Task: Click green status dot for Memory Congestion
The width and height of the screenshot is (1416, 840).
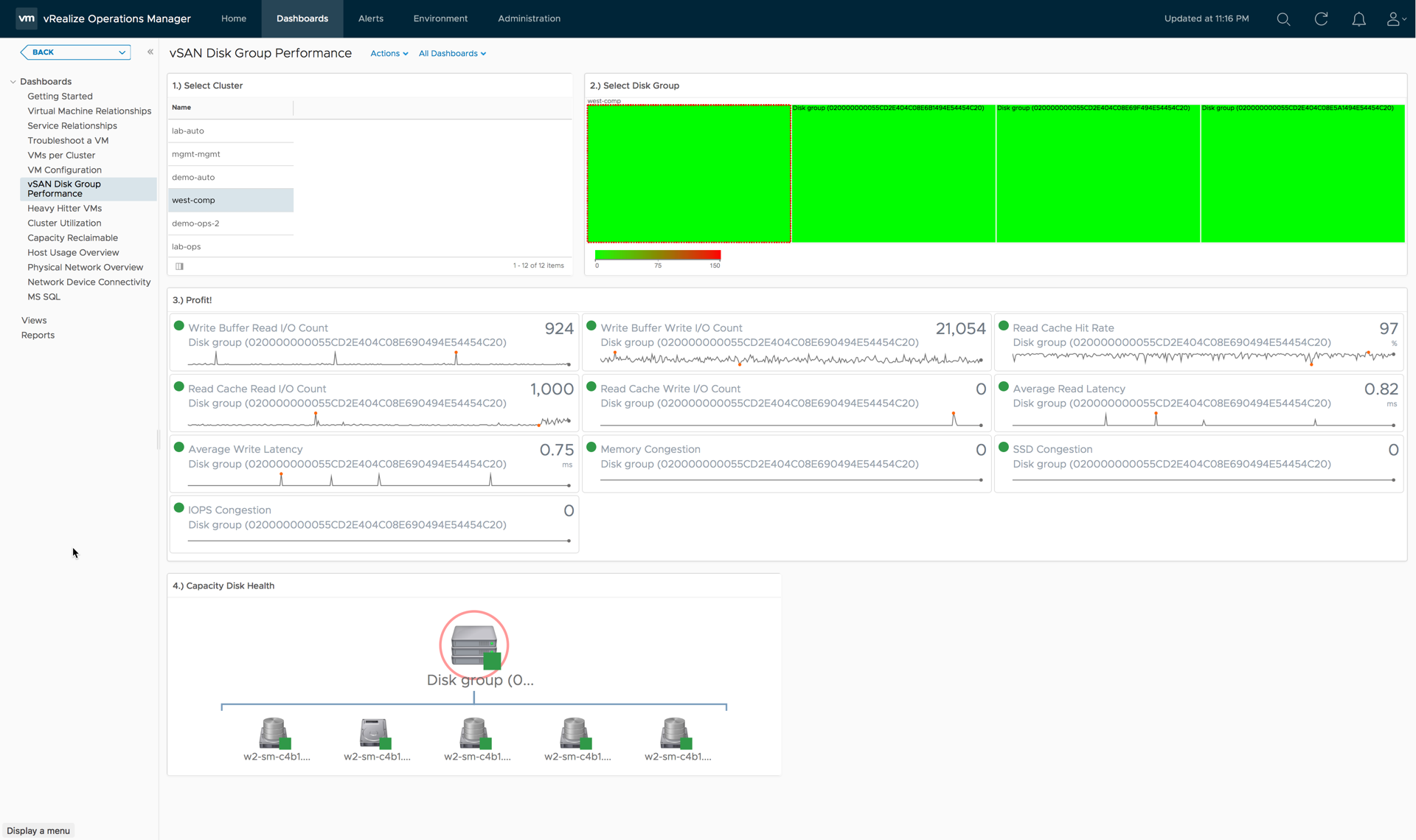Action: [591, 446]
